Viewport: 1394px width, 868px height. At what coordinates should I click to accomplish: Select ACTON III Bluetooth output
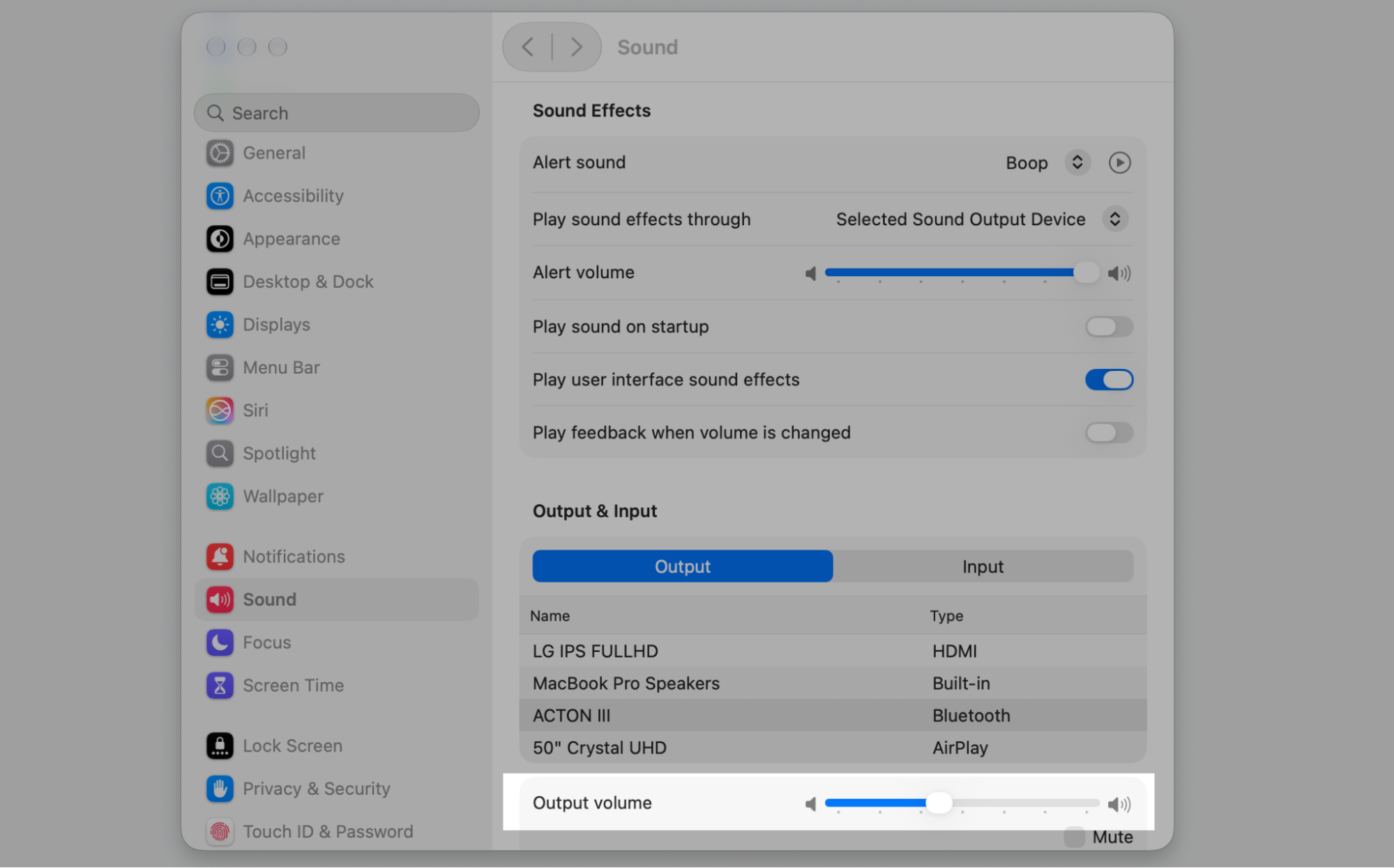click(x=833, y=715)
